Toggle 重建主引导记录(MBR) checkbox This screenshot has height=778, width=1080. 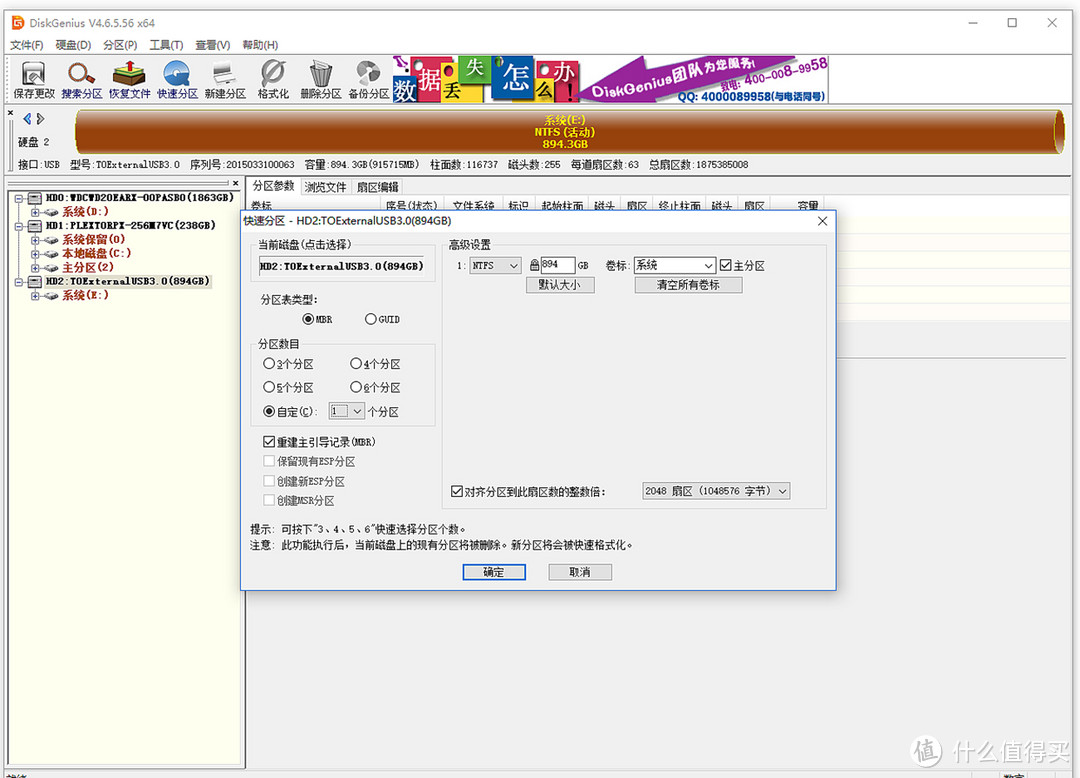click(x=269, y=442)
